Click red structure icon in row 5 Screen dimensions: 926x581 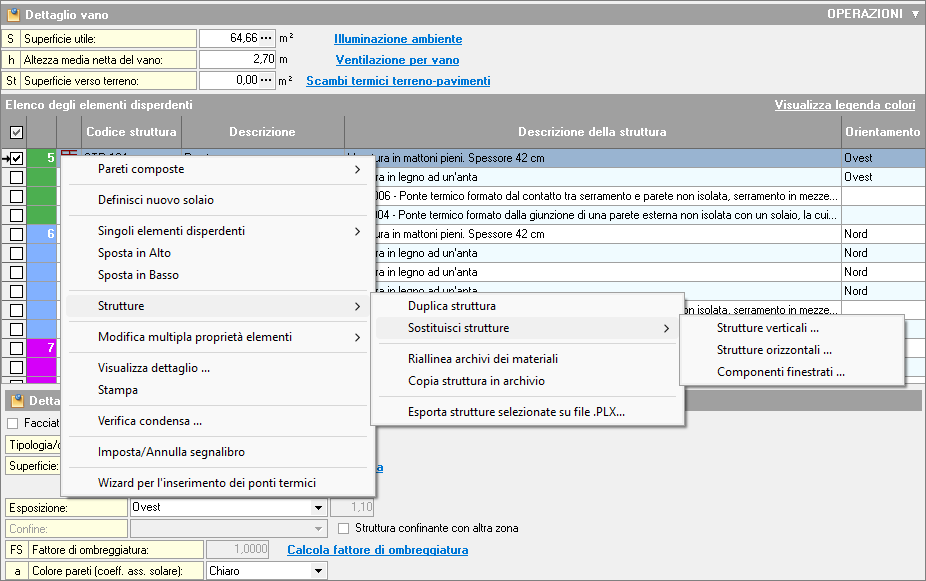pos(68,154)
